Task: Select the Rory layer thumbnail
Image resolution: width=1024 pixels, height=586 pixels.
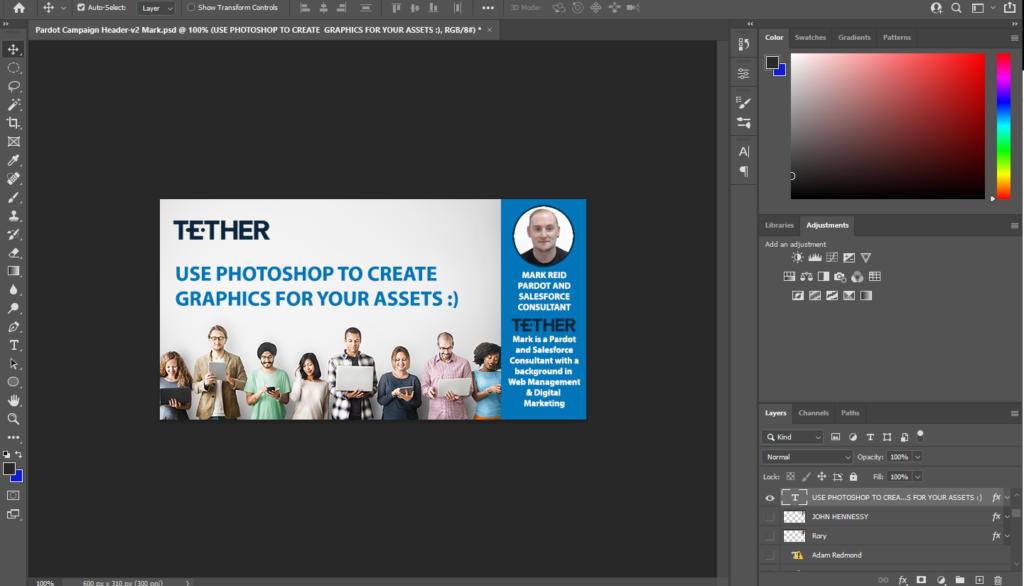Action: click(794, 536)
